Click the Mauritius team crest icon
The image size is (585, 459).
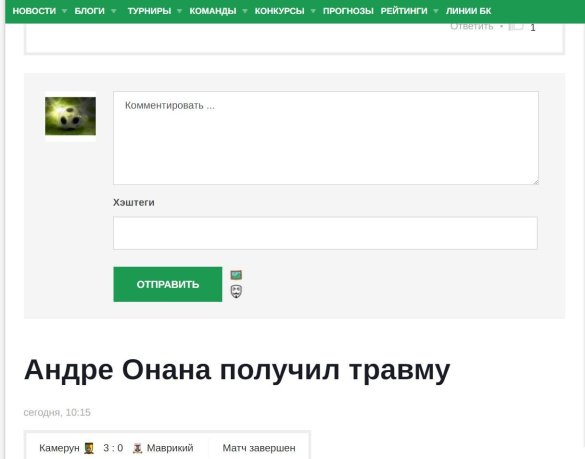[x=138, y=448]
